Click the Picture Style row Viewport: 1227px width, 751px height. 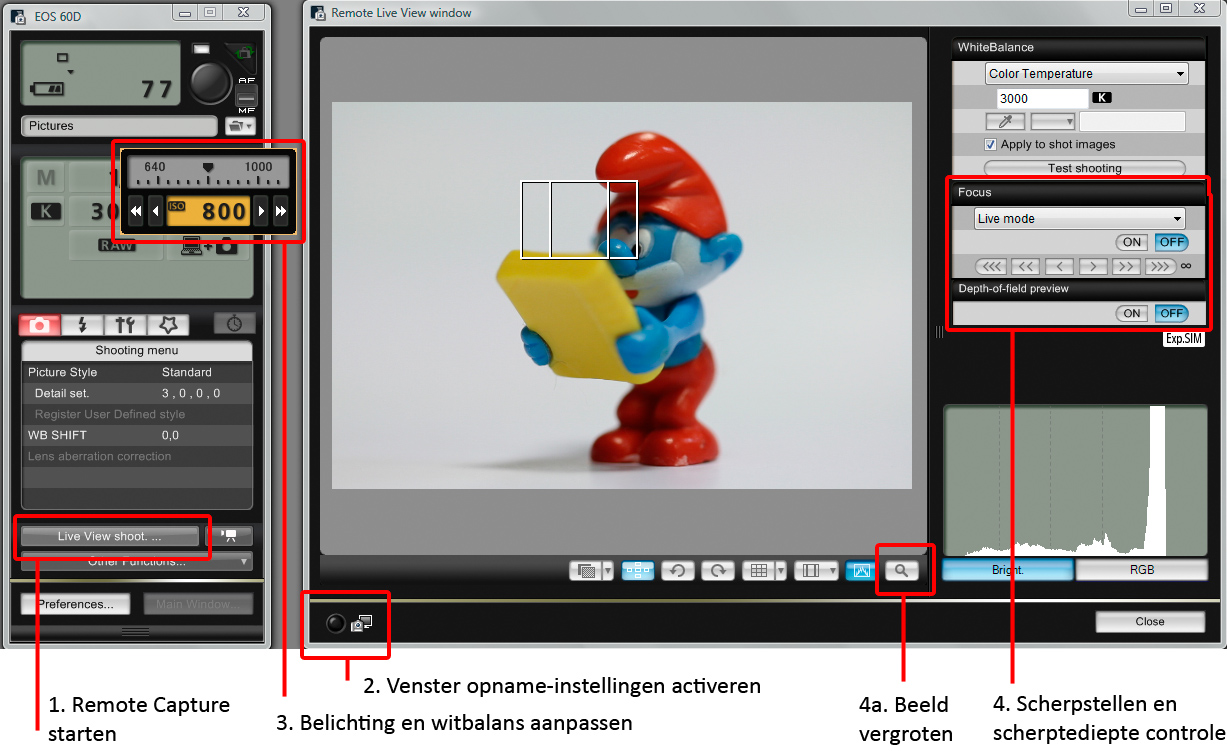click(x=137, y=372)
